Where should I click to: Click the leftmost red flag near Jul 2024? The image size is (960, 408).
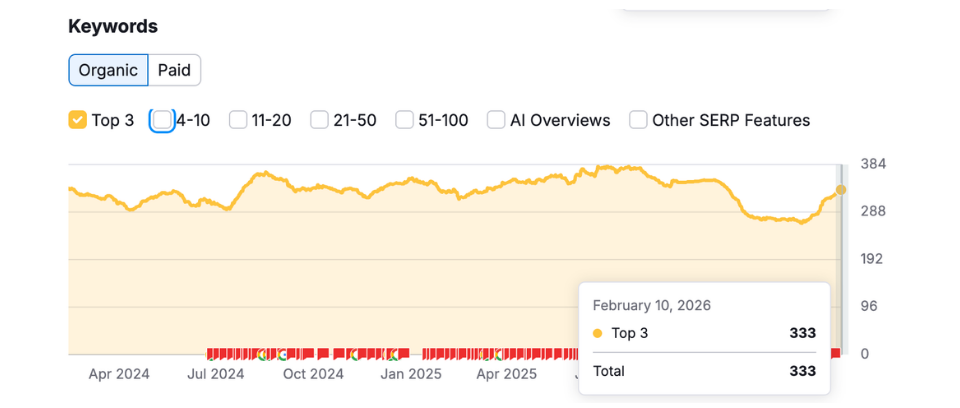211,353
